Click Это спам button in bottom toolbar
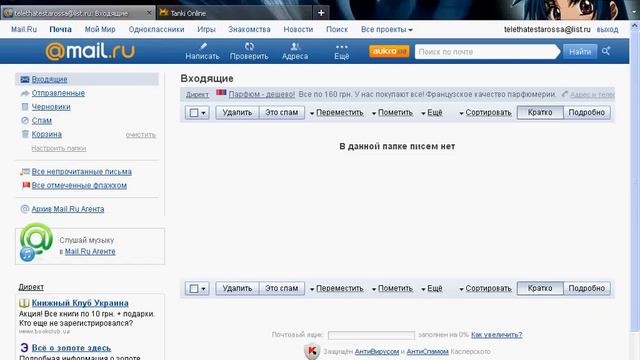Screen dimensions: 640x360 click(x=282, y=288)
